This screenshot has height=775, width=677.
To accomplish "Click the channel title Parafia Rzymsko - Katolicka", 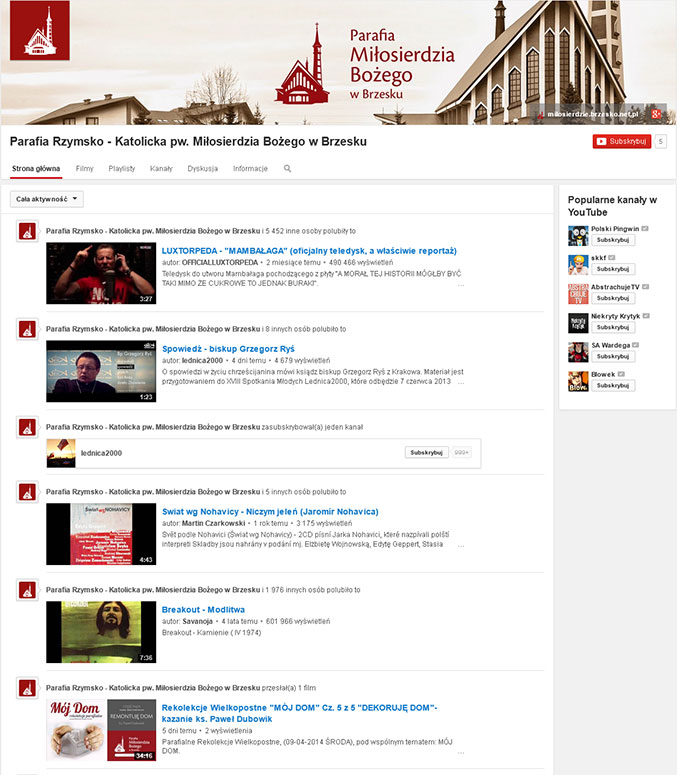I will coord(188,142).
